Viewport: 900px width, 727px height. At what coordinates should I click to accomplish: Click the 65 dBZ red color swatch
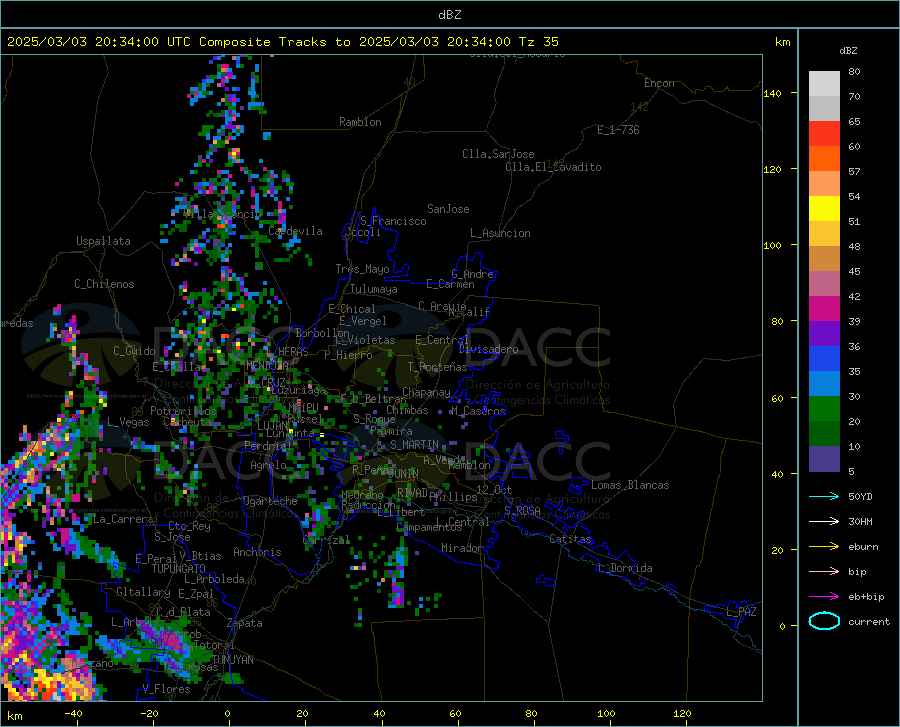point(824,134)
